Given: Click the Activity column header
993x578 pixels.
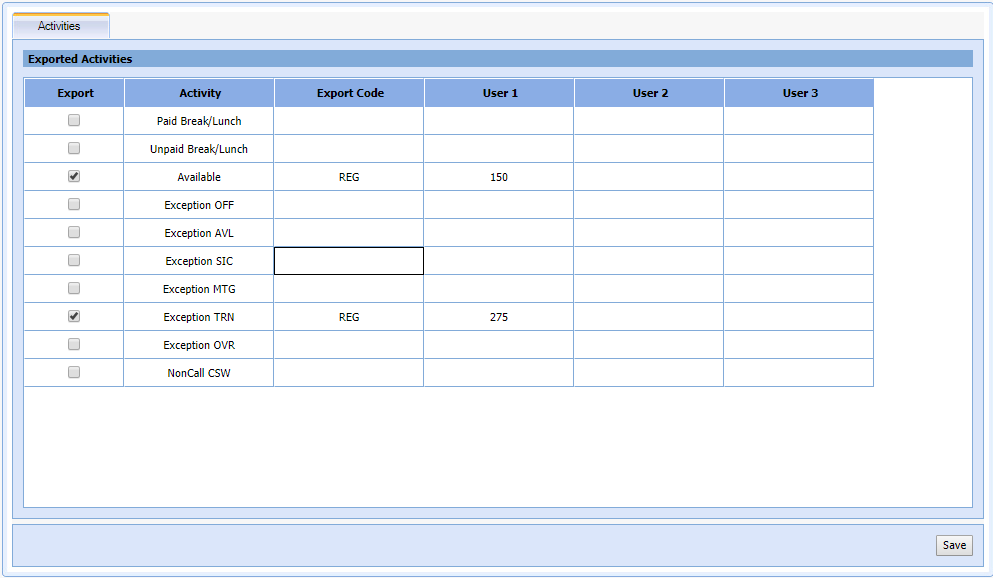Looking at the screenshot, I should pyautogui.click(x=199, y=93).
